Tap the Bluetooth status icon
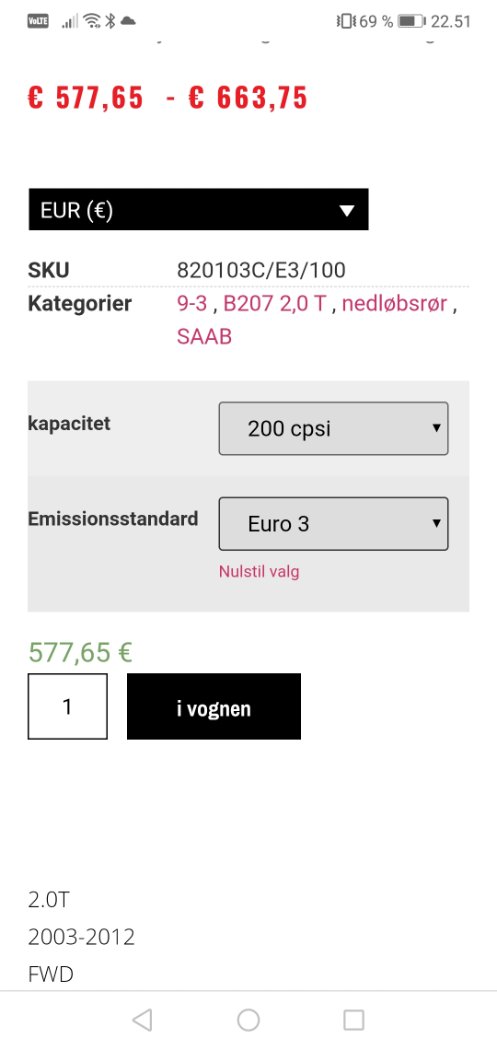 (111, 21)
